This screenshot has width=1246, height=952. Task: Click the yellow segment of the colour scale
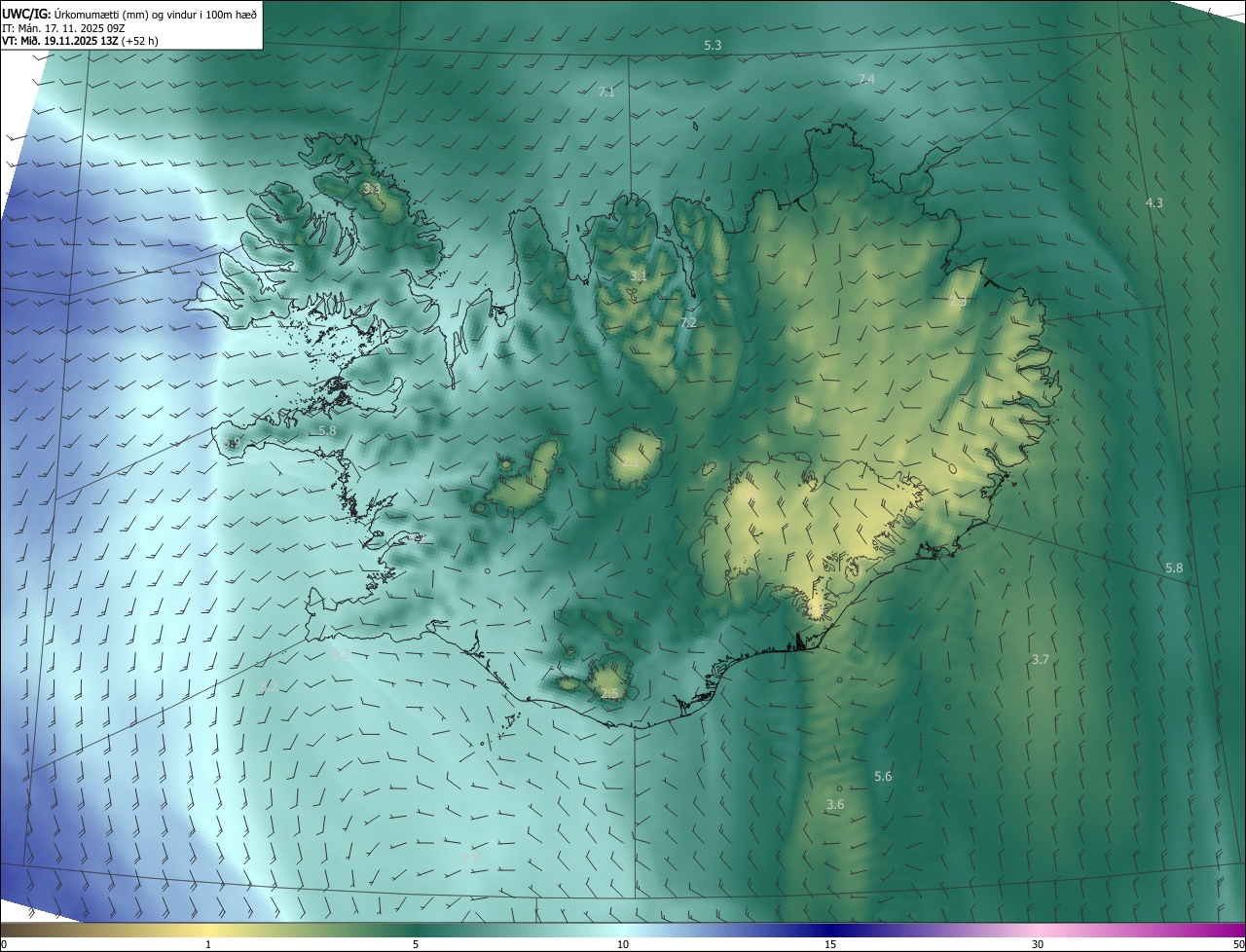[208, 931]
